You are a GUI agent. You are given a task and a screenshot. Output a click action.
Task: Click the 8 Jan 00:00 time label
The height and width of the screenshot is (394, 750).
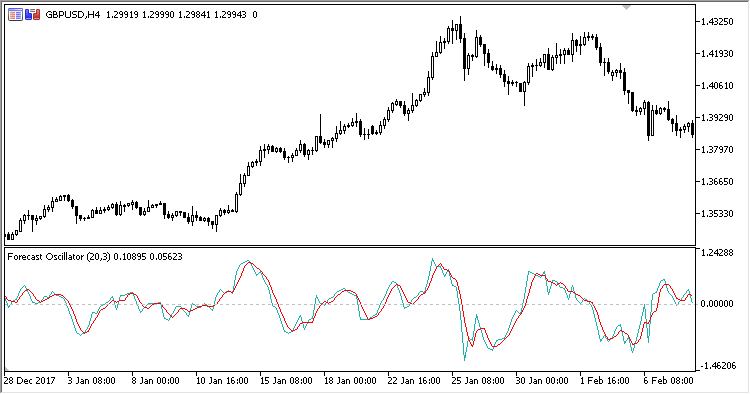click(155, 381)
